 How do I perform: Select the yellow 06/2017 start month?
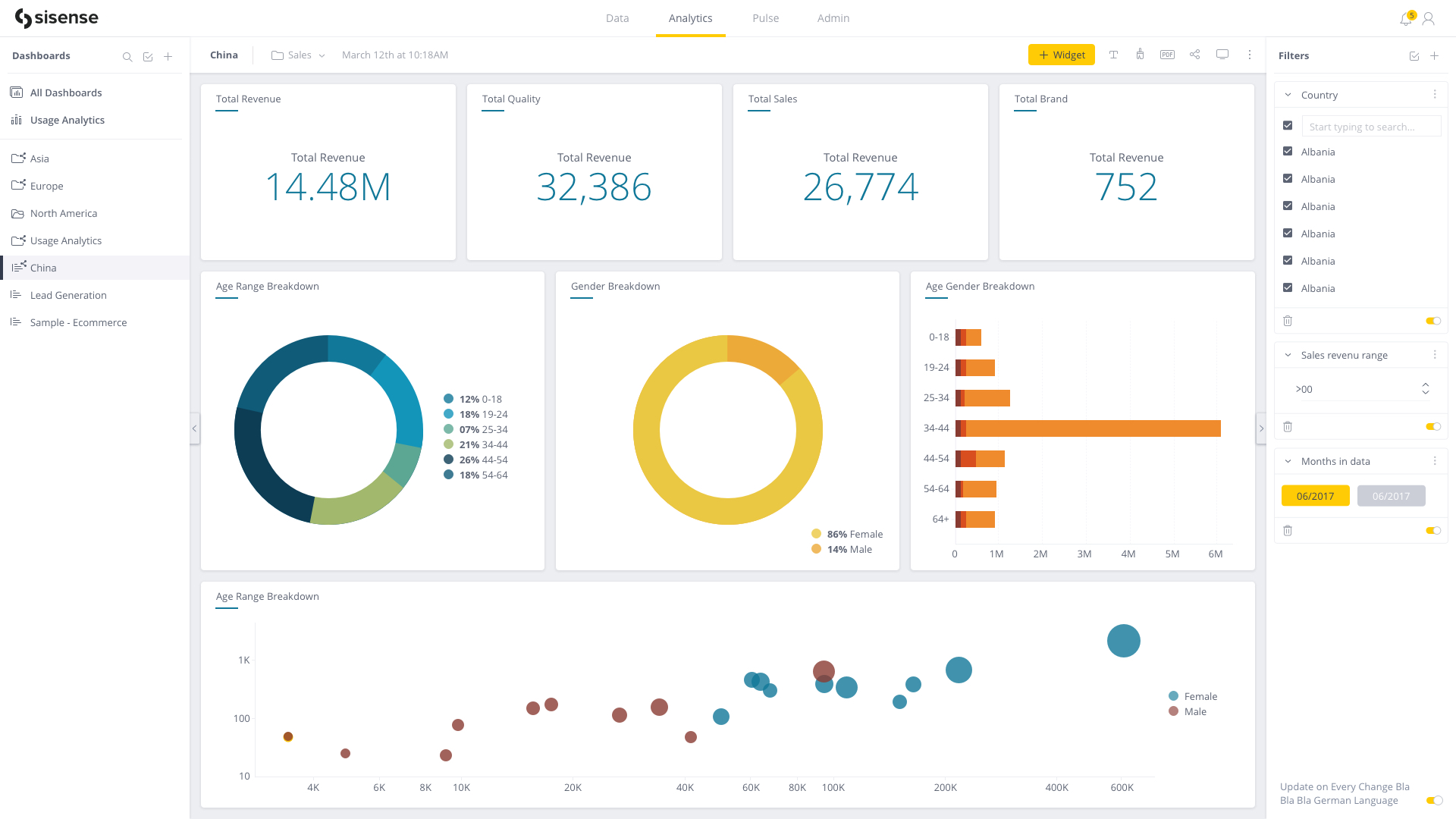[1315, 496]
